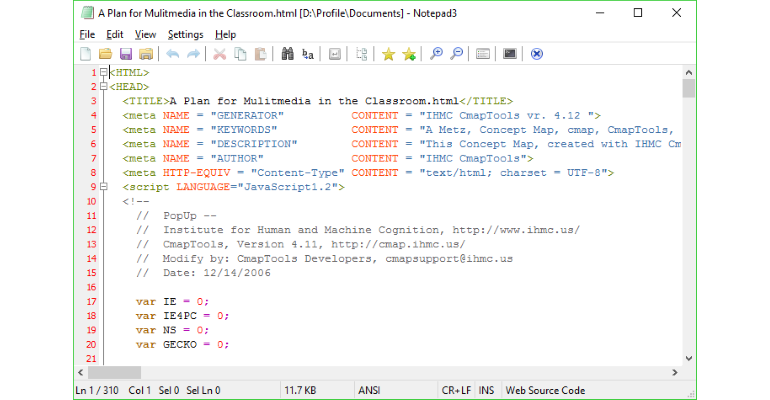Click the vertical scrollbar down arrow
Screen dimensions: 770x400
pyautogui.click(x=688, y=358)
